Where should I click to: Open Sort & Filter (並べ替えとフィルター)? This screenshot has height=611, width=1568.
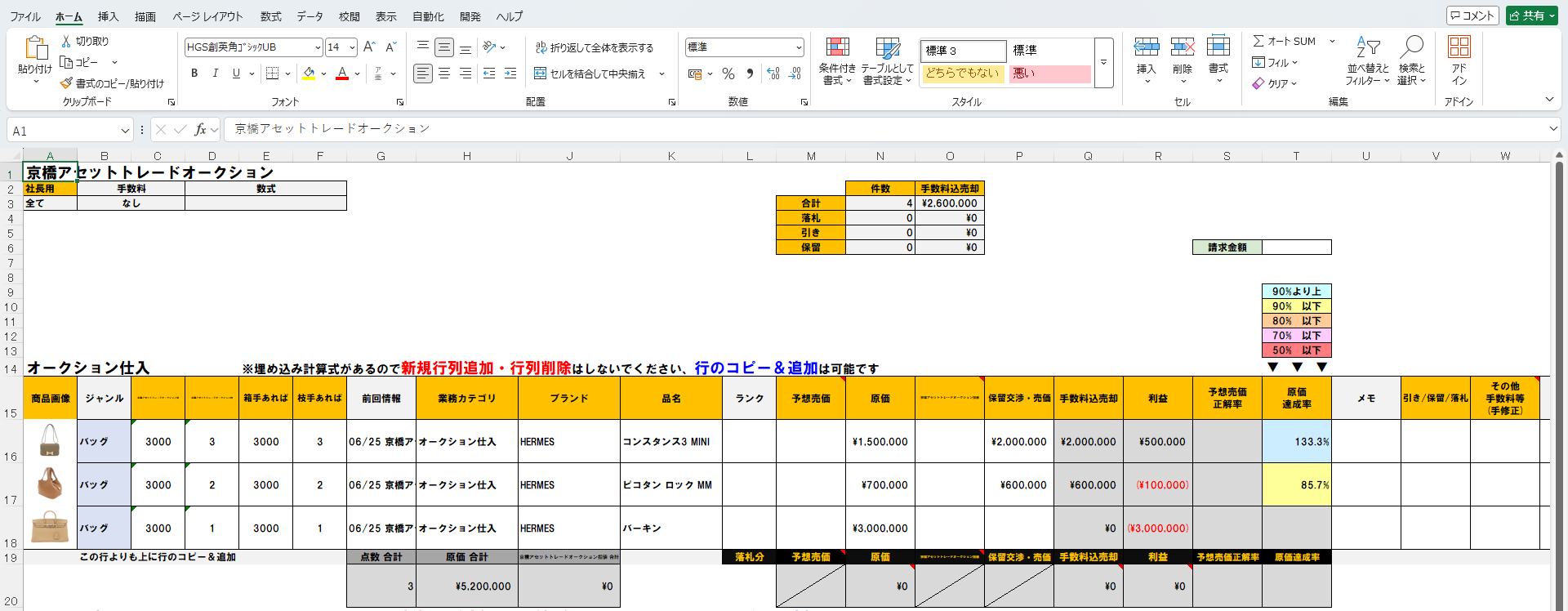(1368, 61)
